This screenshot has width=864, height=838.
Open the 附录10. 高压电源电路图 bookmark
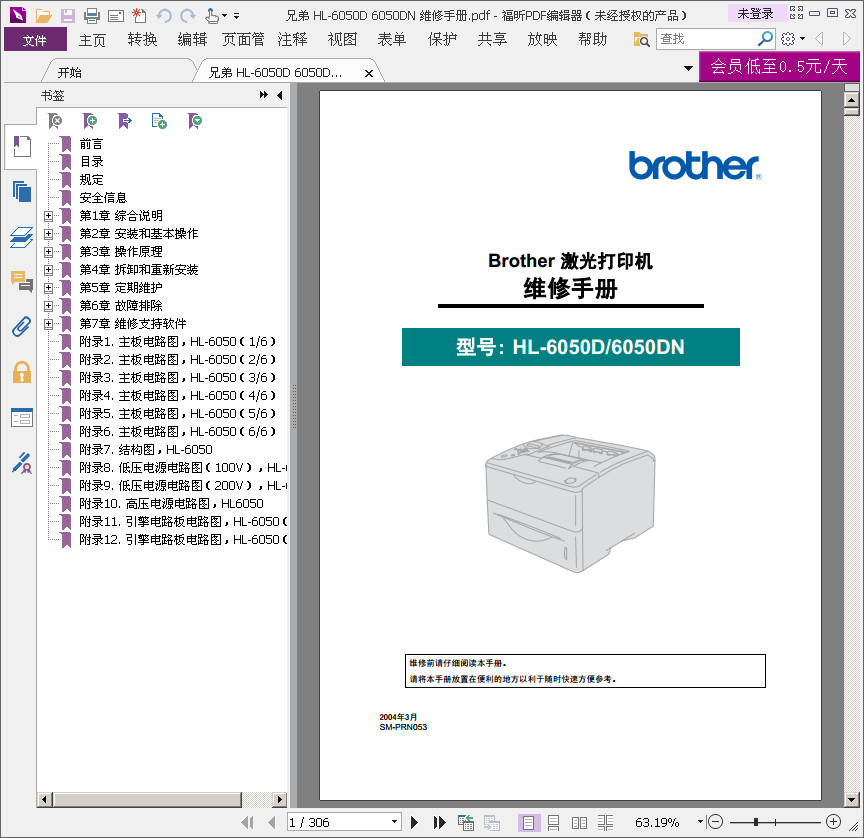(x=171, y=504)
